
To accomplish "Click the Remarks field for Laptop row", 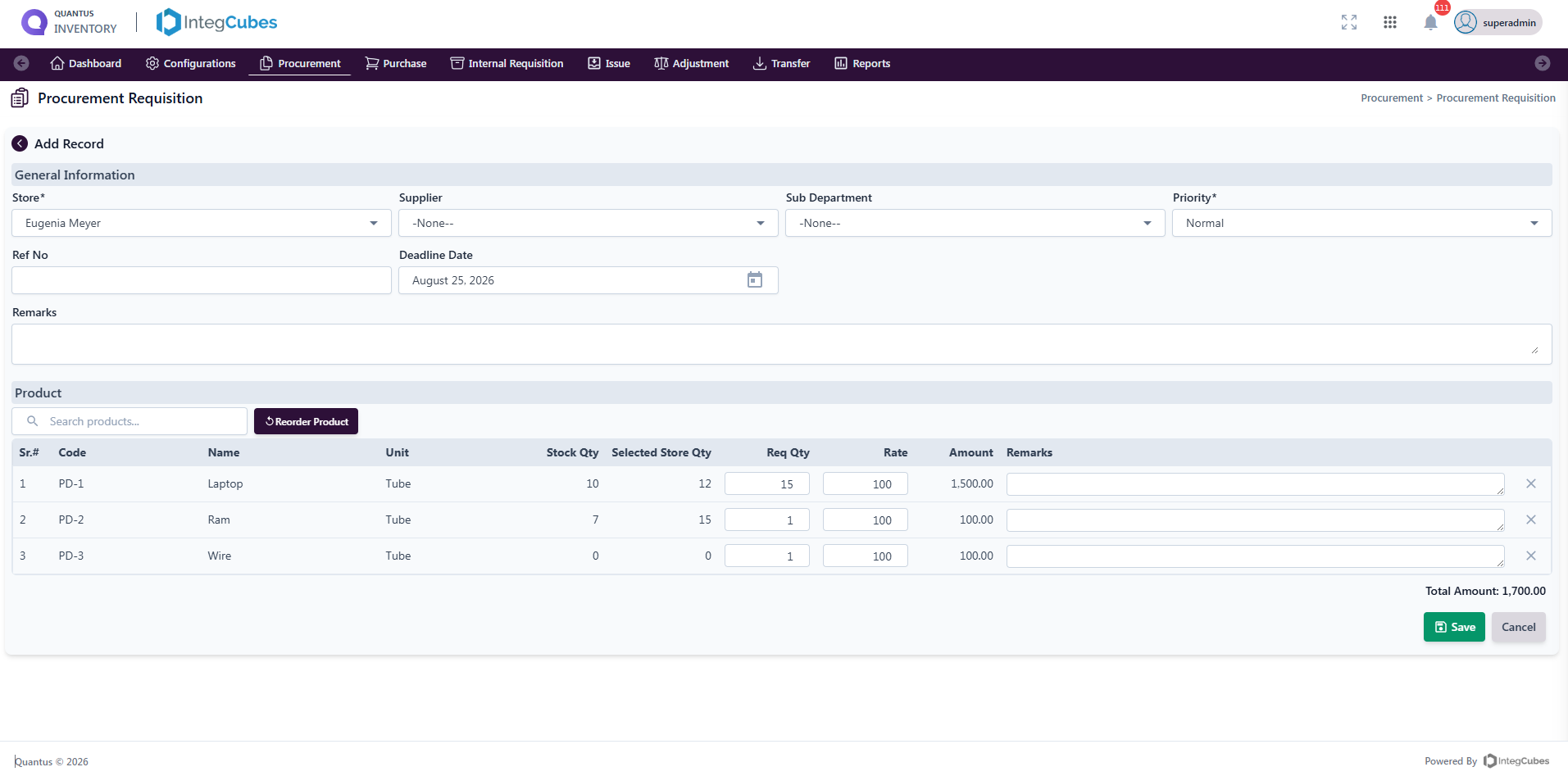I will (1256, 484).
